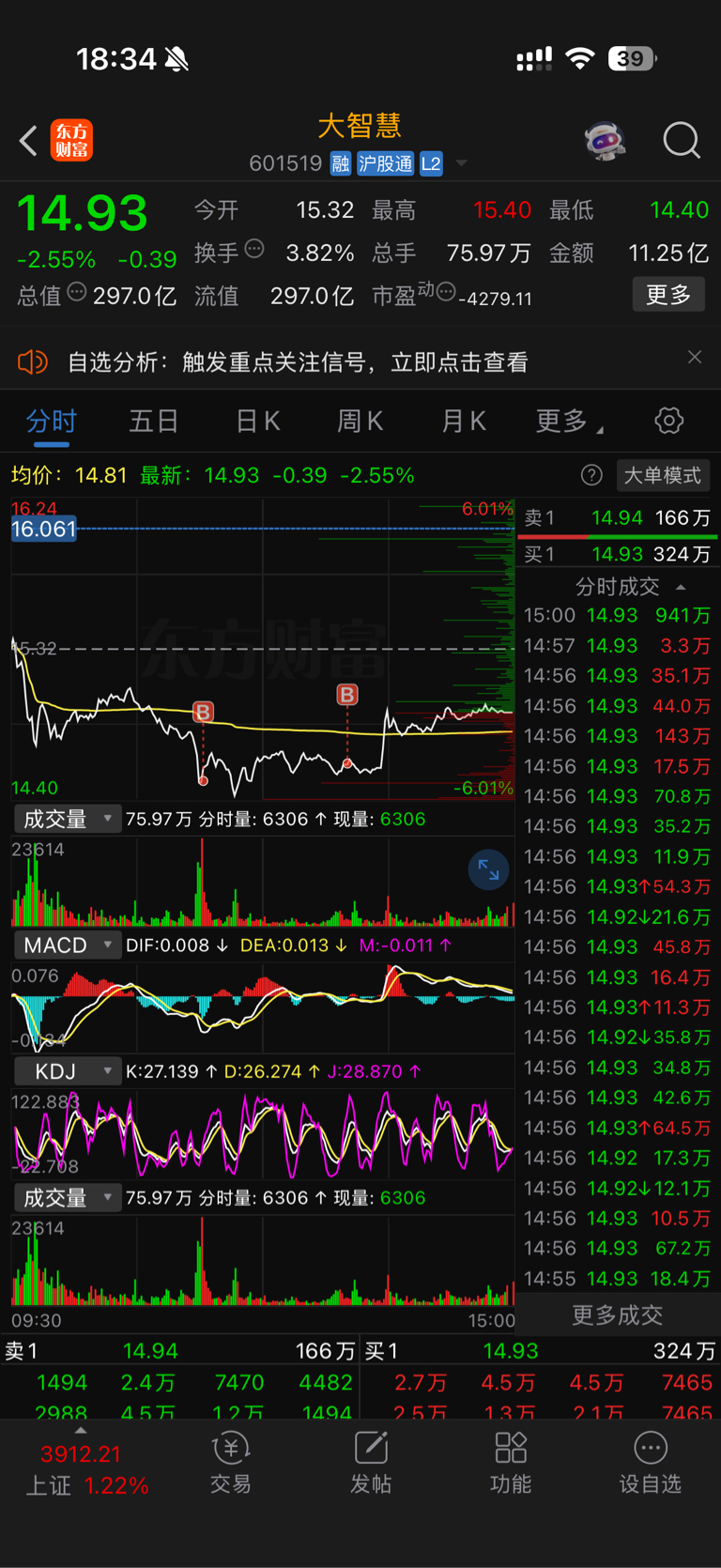
Task: Tap the 卖1 14.94 order row in side panel
Action: (617, 518)
